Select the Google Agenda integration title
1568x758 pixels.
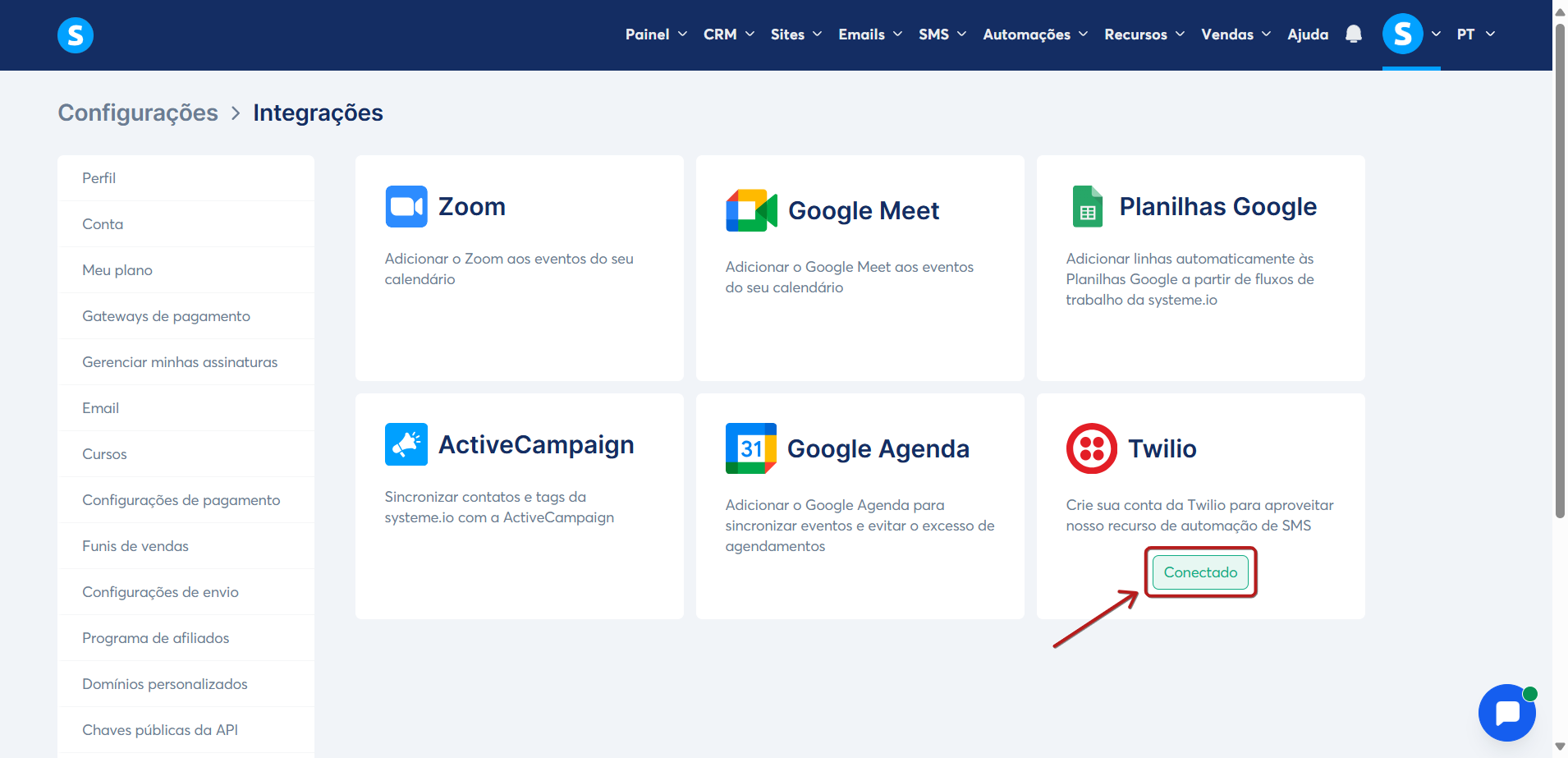click(878, 449)
